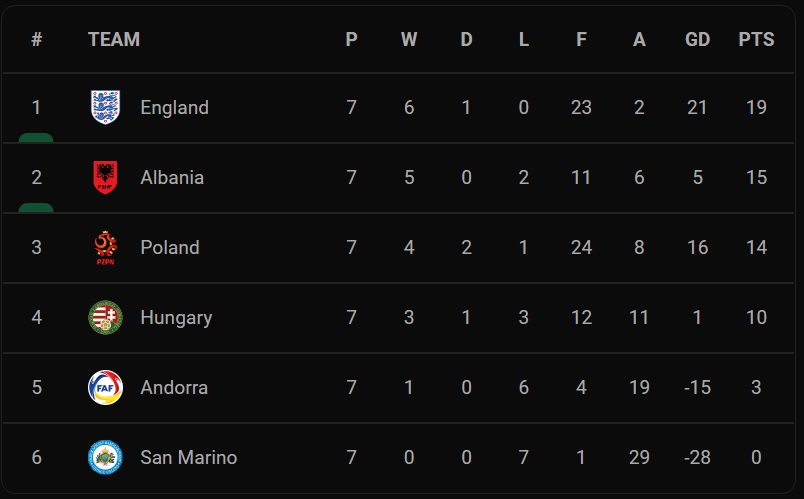
Task: Click the W wins column header
Action: [409, 39]
